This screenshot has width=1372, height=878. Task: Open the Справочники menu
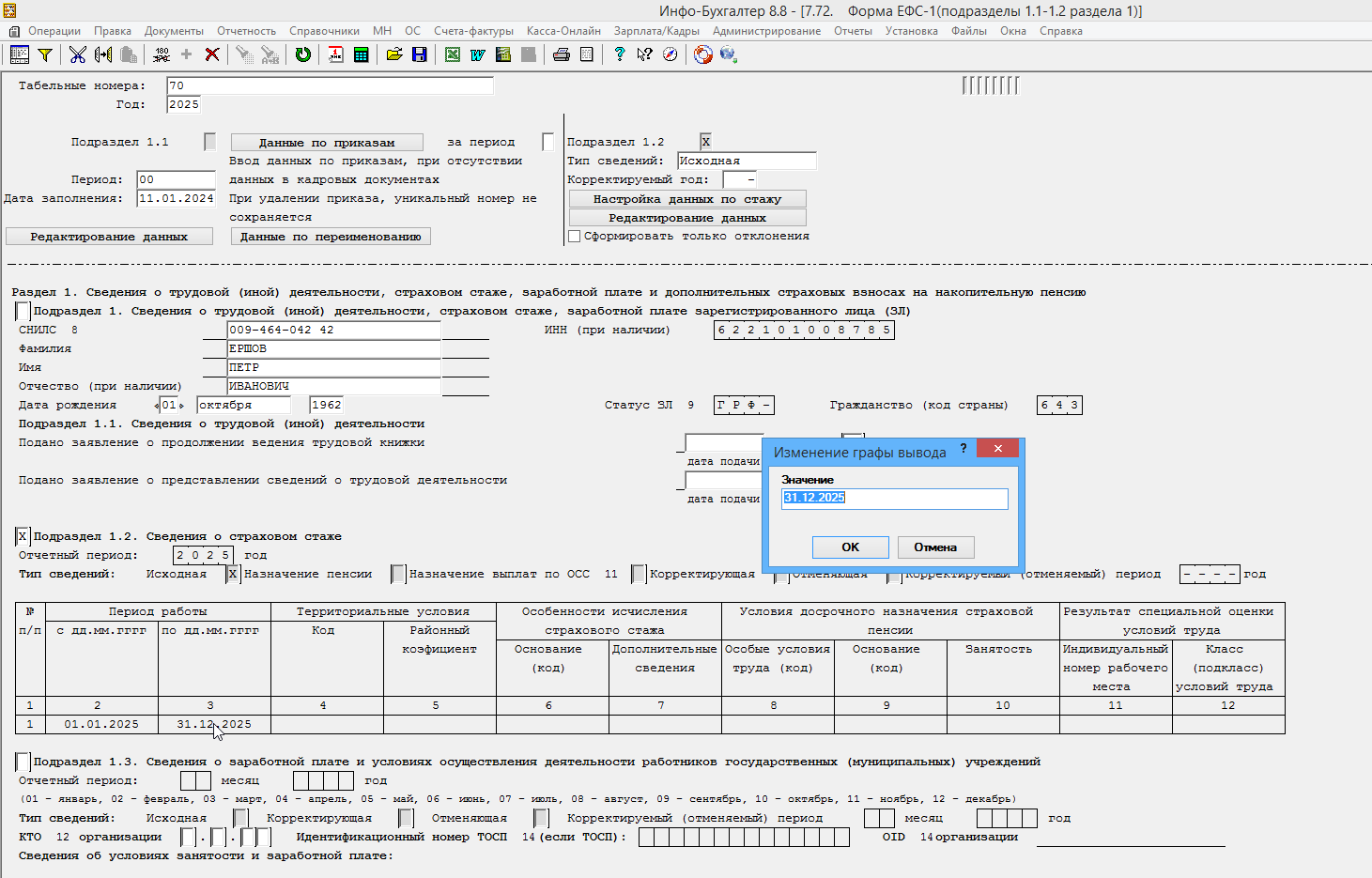tap(324, 31)
